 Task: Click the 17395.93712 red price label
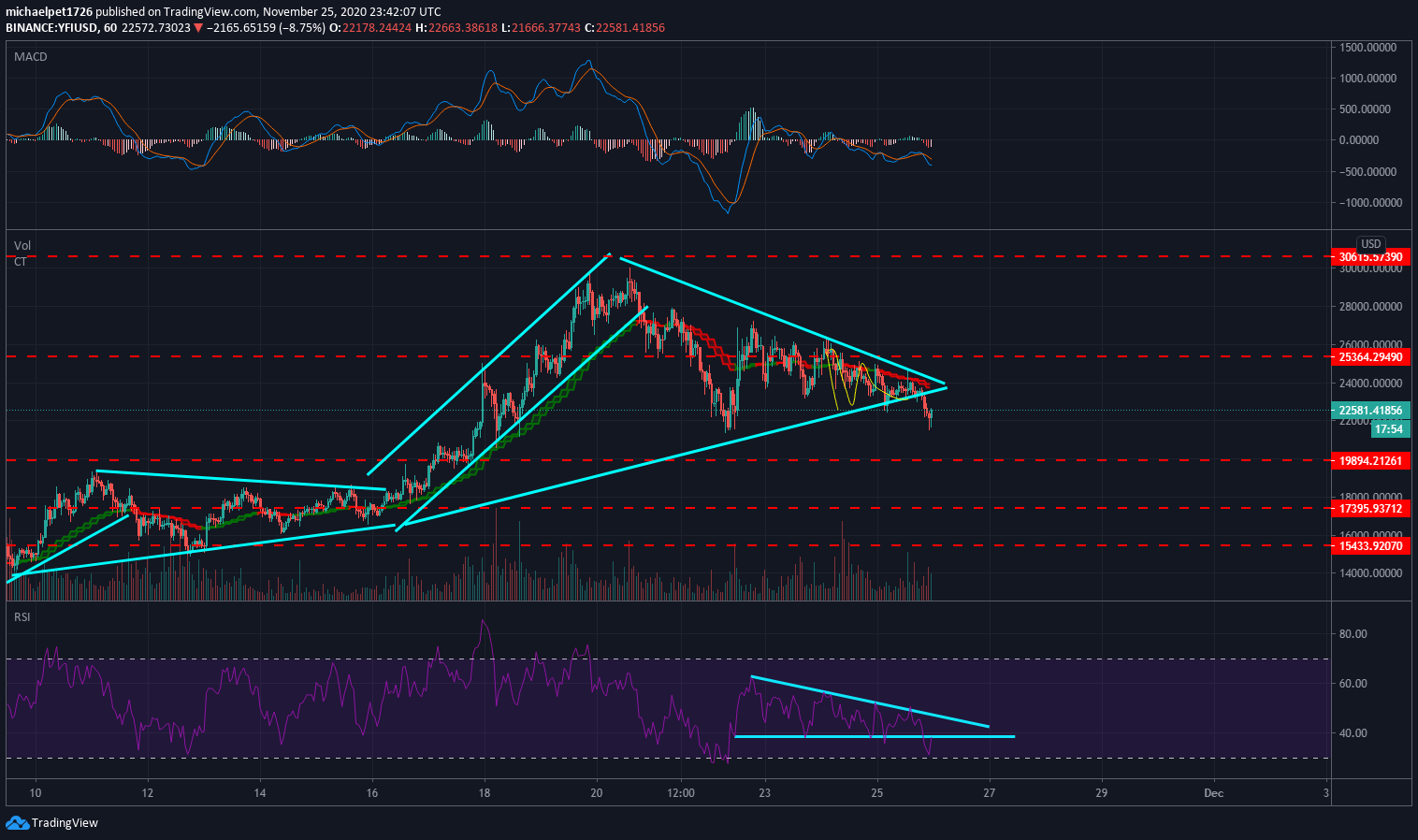[1370, 508]
